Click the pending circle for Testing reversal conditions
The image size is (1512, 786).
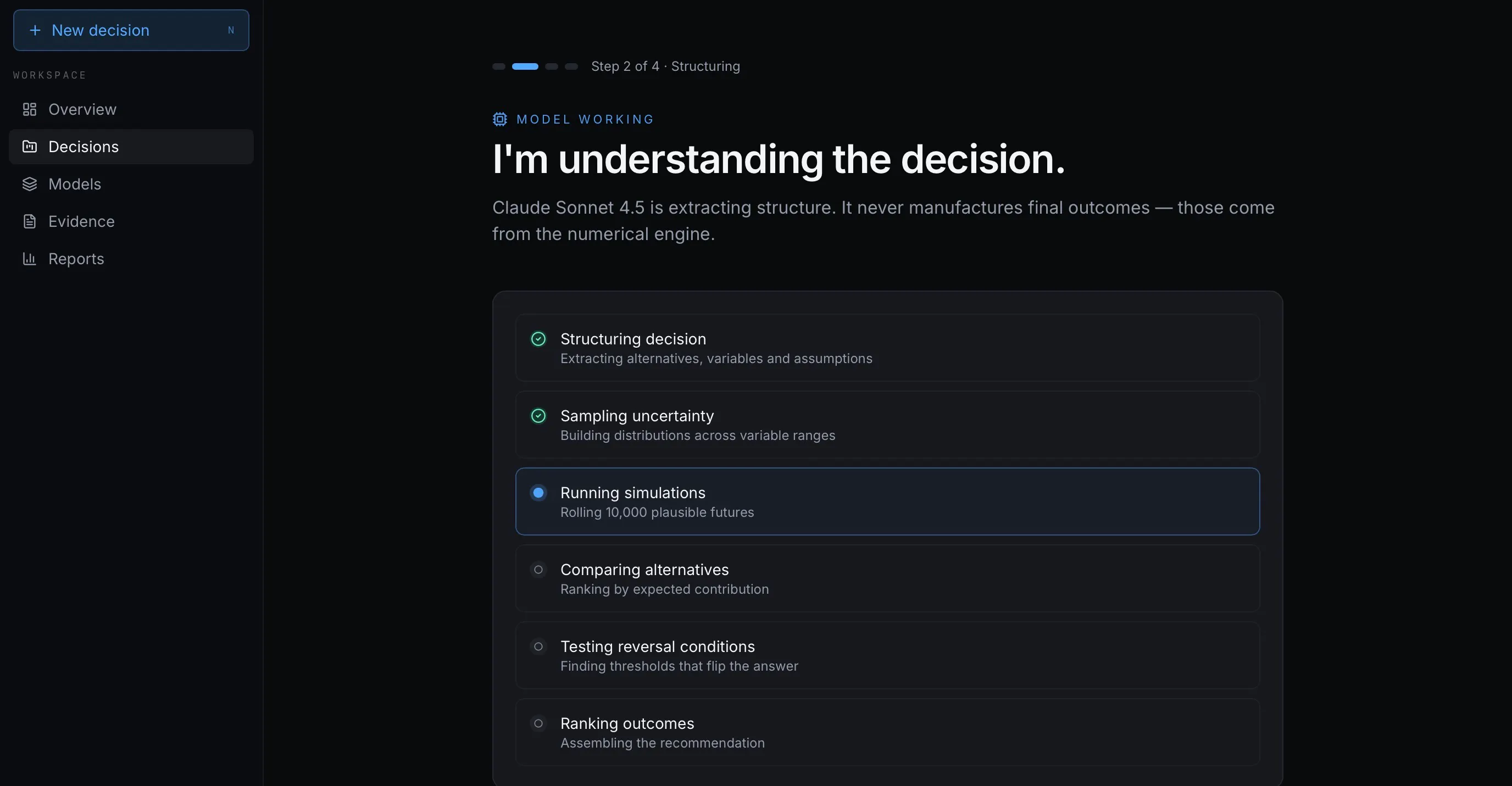[x=538, y=646]
